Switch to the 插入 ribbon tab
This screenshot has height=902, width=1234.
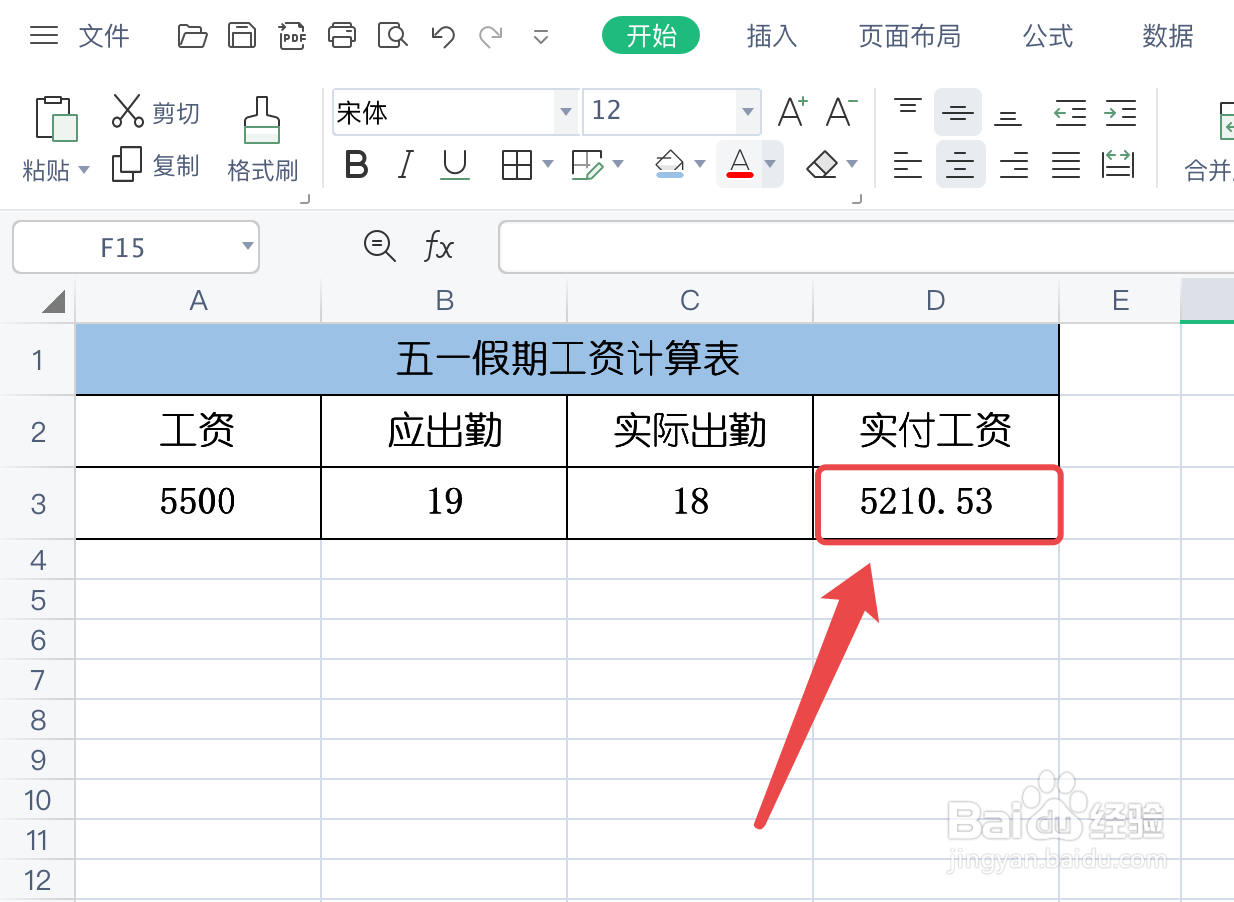pyautogui.click(x=771, y=35)
